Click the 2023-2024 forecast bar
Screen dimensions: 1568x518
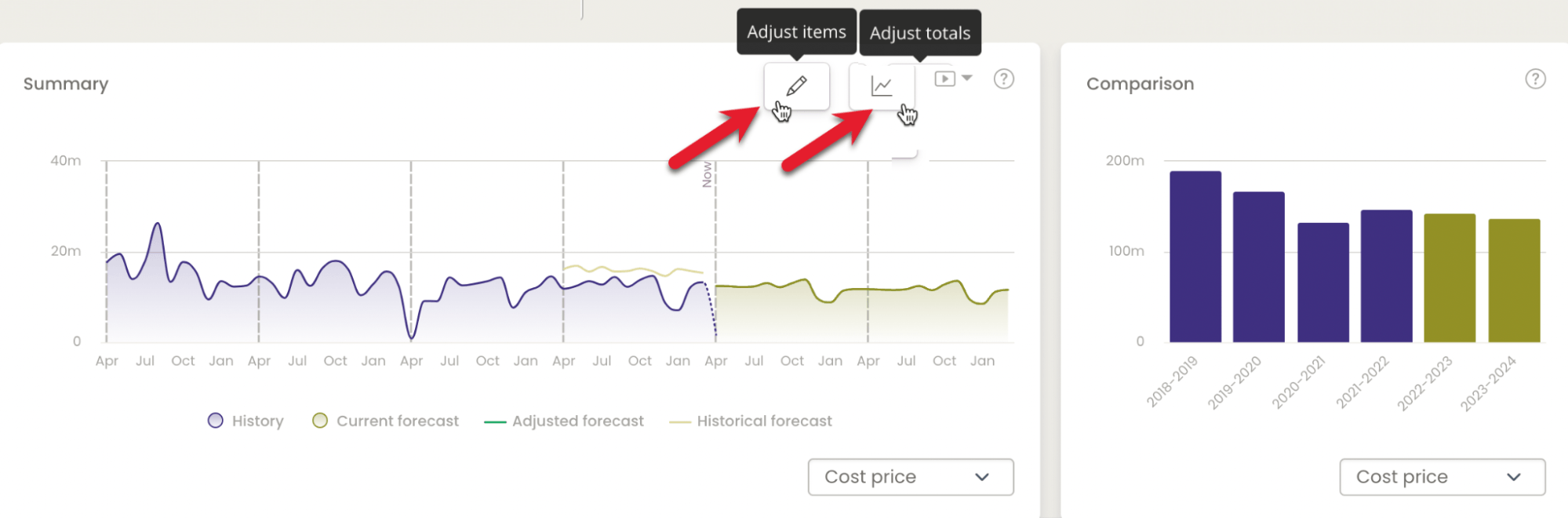point(1514,280)
